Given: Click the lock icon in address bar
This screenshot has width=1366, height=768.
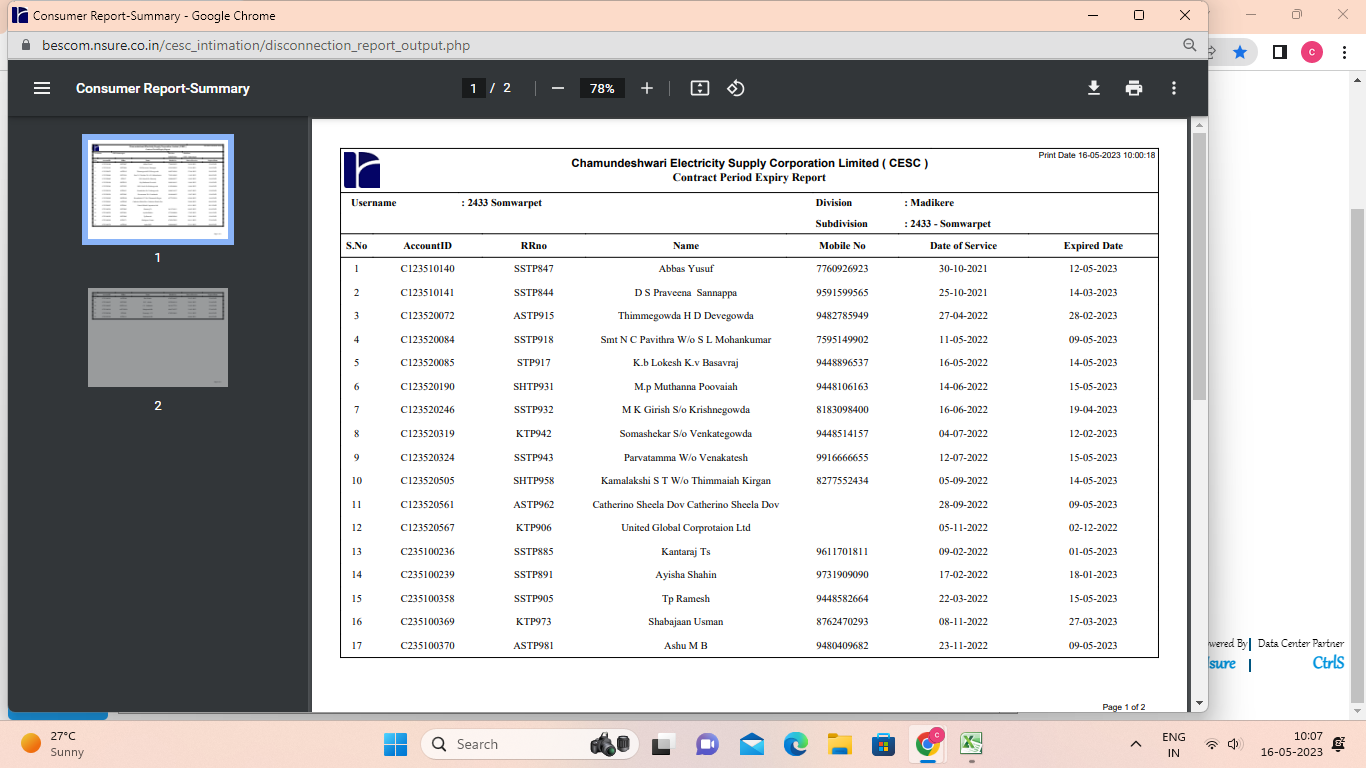Looking at the screenshot, I should (26, 45).
